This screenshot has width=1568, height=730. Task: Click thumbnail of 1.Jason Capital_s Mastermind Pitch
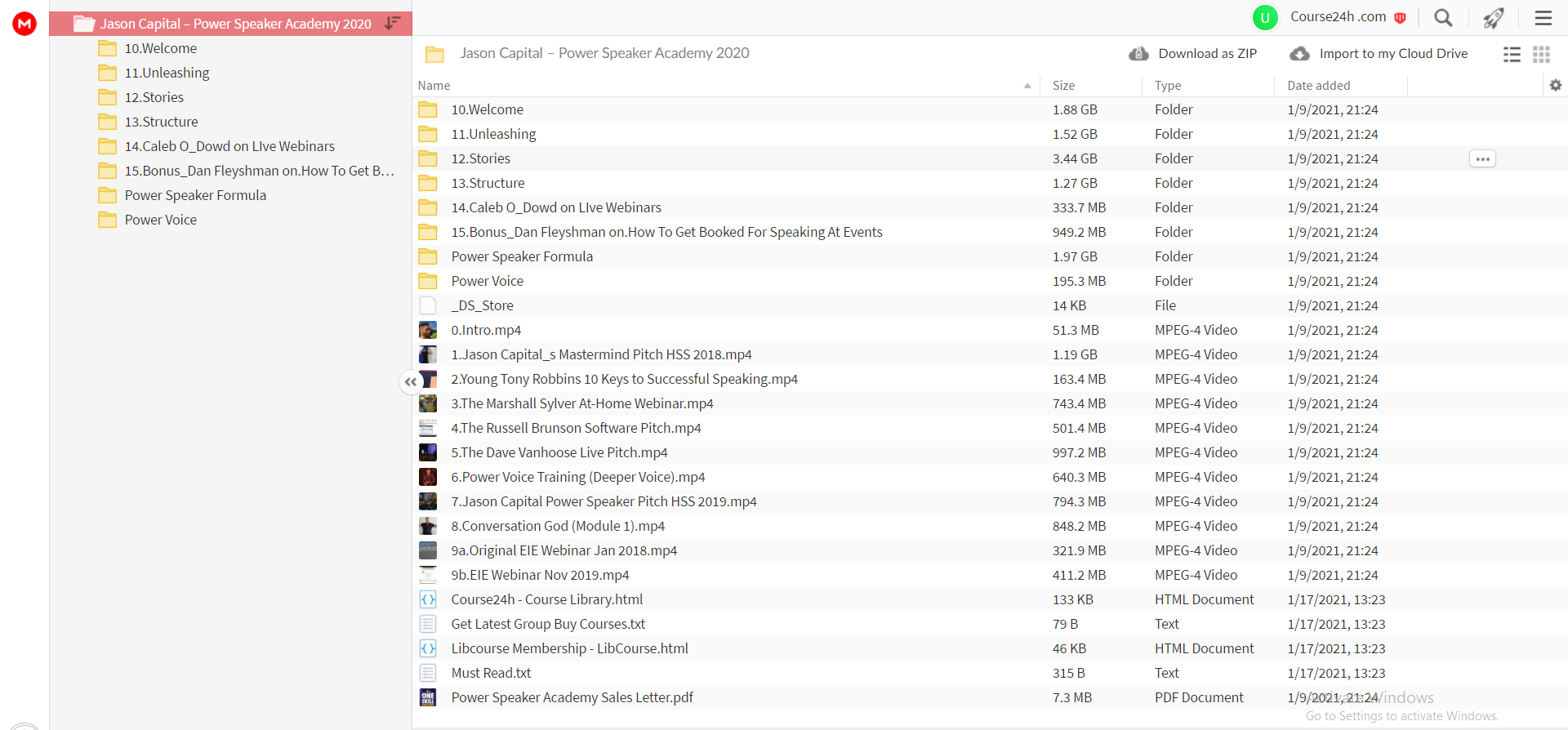coord(428,354)
